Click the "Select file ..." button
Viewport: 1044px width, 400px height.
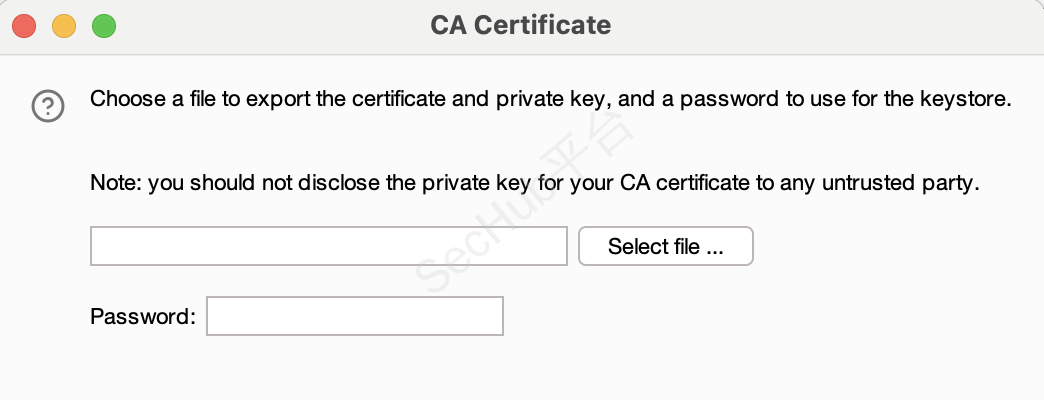click(x=665, y=247)
